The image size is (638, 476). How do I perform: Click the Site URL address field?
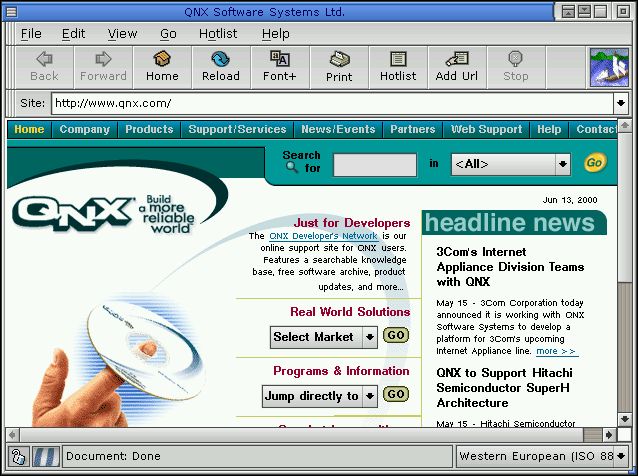coord(332,103)
